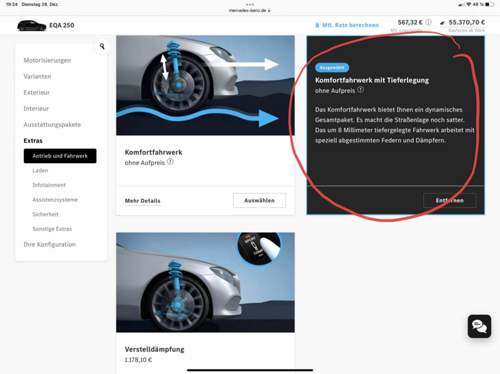Open Assistenzsysteme subcategory
500x374 pixels.
coord(55,200)
